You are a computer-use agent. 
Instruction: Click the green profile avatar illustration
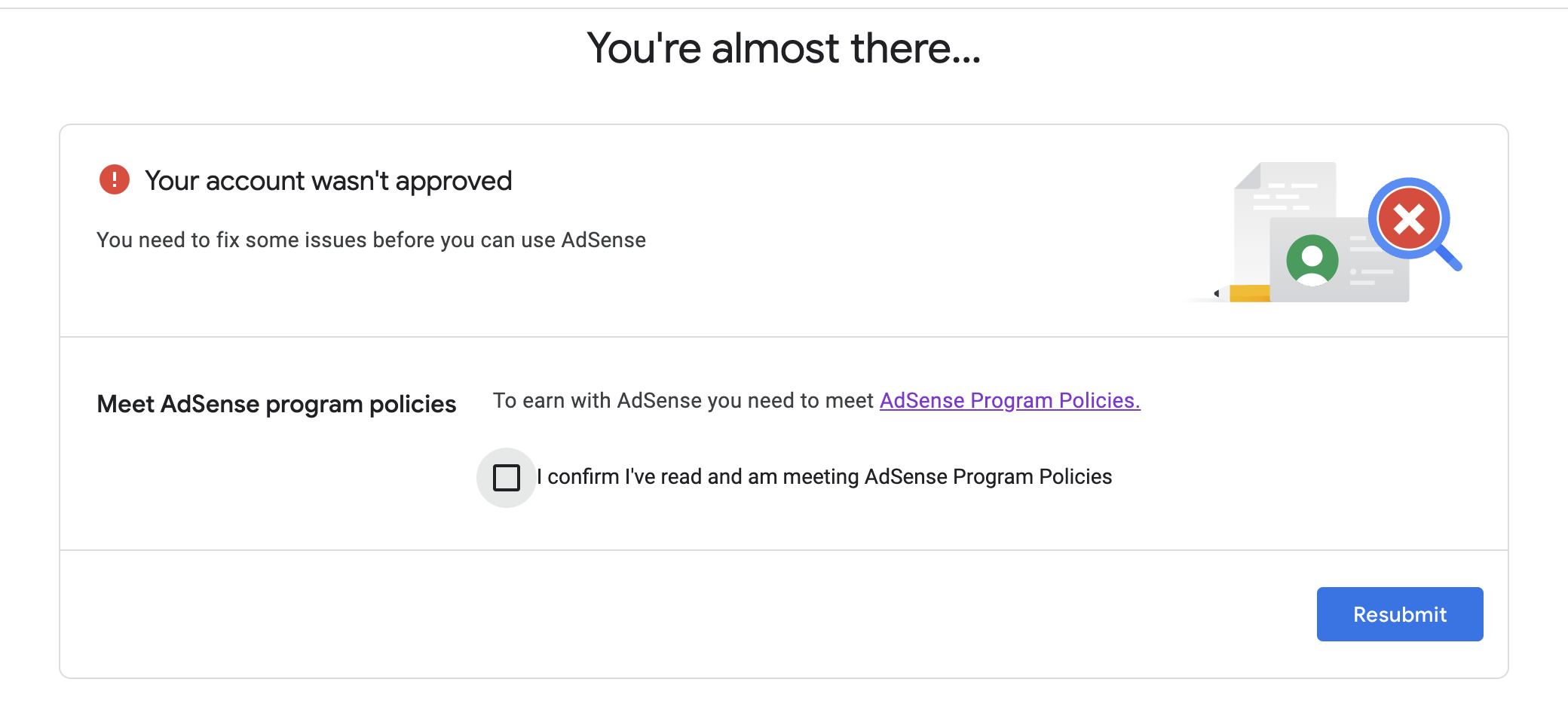1312,260
